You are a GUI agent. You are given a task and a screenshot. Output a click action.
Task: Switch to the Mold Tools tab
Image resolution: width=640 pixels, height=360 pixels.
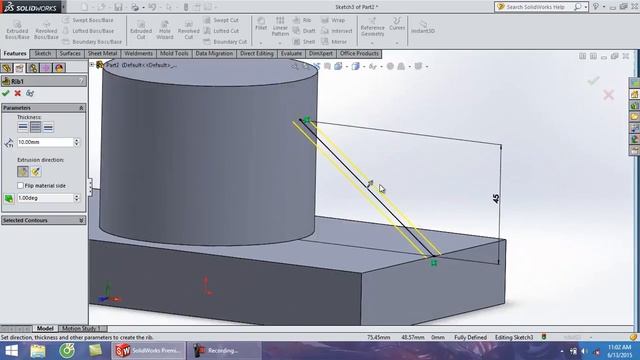pyautogui.click(x=174, y=54)
